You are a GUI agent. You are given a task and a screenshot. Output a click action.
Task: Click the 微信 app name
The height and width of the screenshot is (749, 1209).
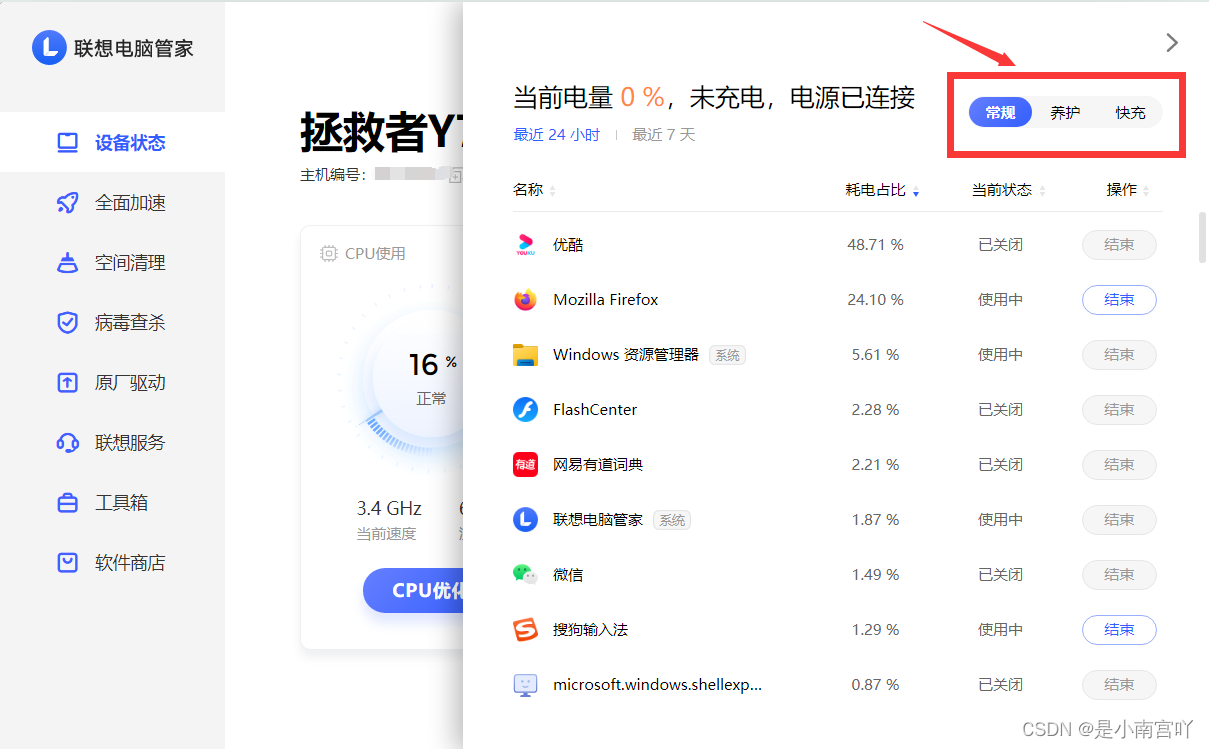click(x=568, y=575)
